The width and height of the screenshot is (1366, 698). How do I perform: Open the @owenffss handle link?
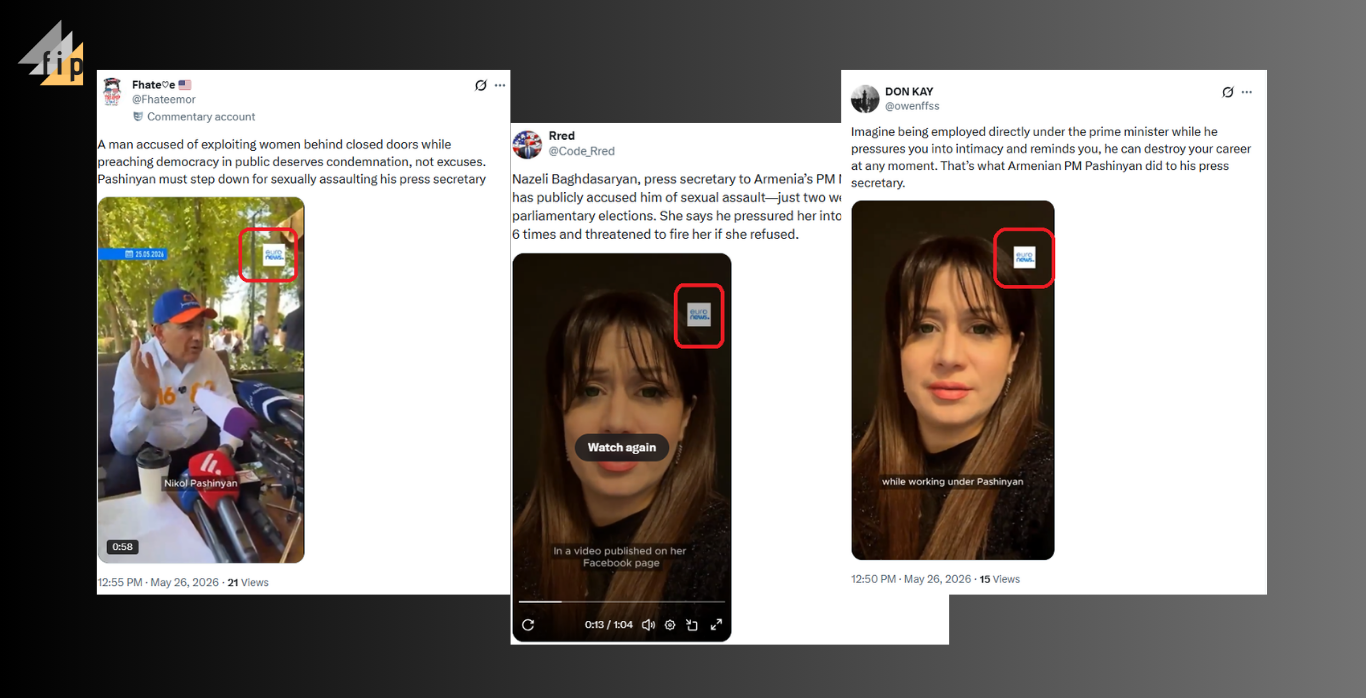[x=912, y=106]
